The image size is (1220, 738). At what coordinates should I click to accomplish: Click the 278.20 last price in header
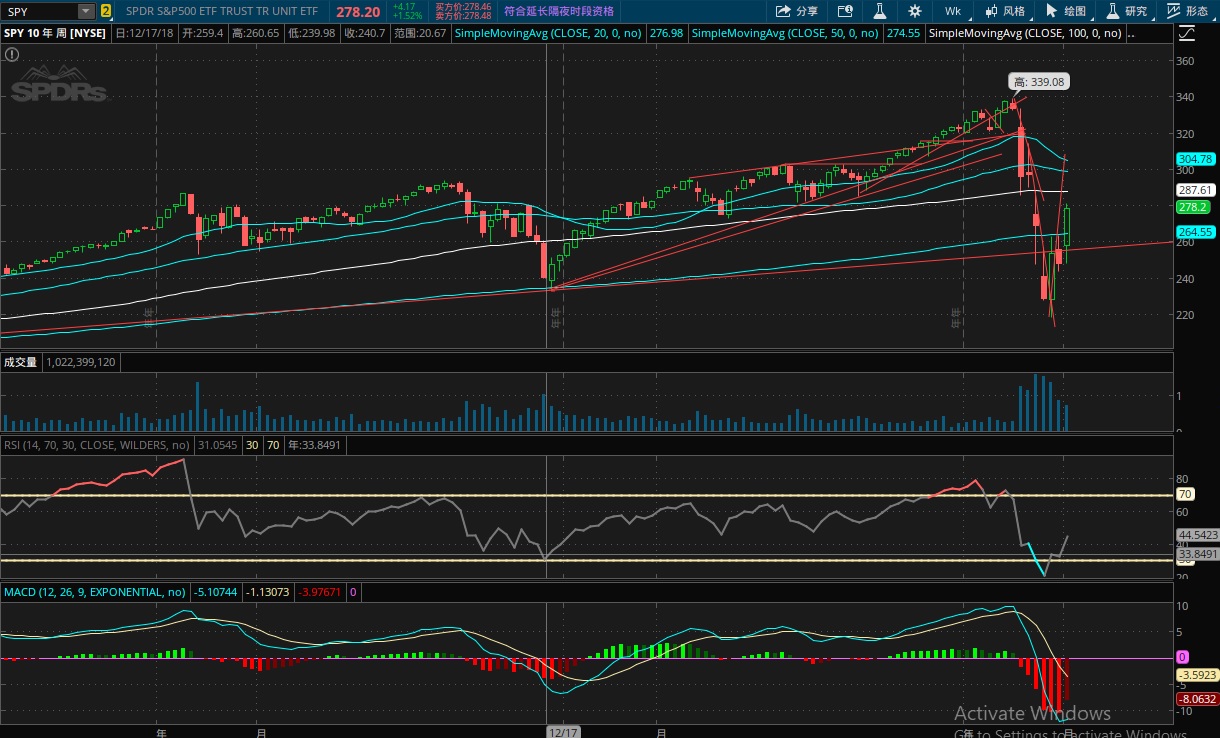tap(358, 11)
